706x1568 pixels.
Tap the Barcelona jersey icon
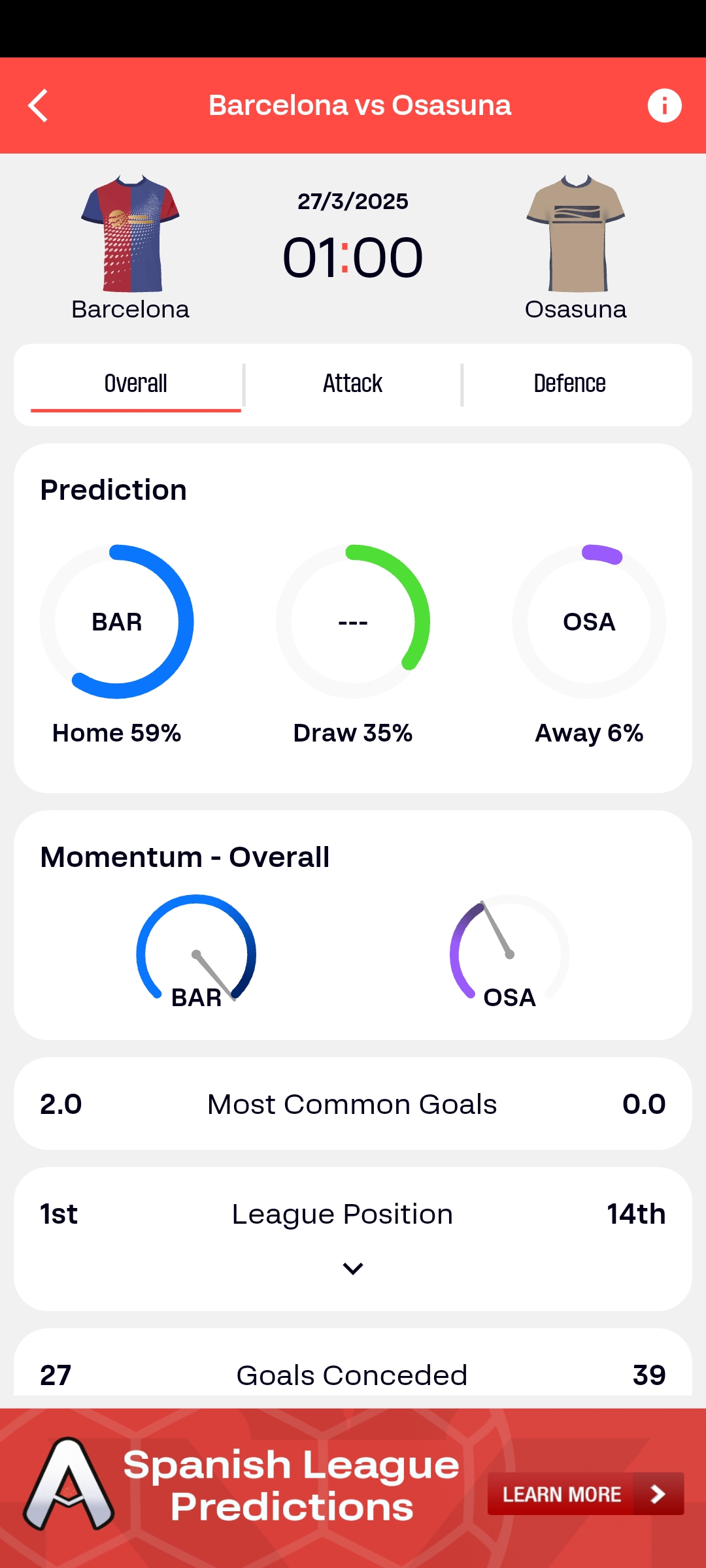point(130,233)
